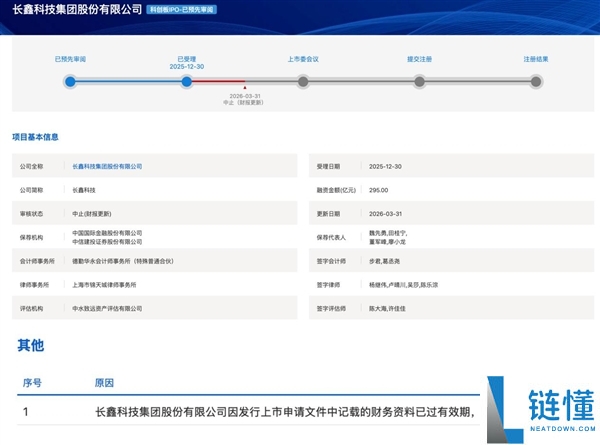
Task: Click the 律师事务所 field label
Action: coord(34,285)
